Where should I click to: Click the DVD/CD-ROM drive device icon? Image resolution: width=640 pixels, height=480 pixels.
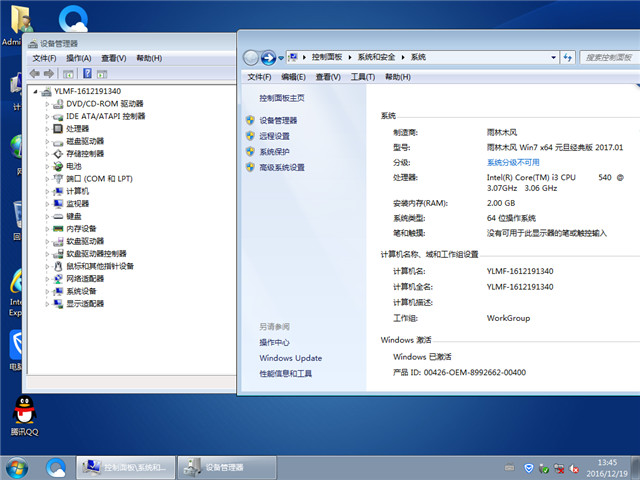click(x=58, y=104)
